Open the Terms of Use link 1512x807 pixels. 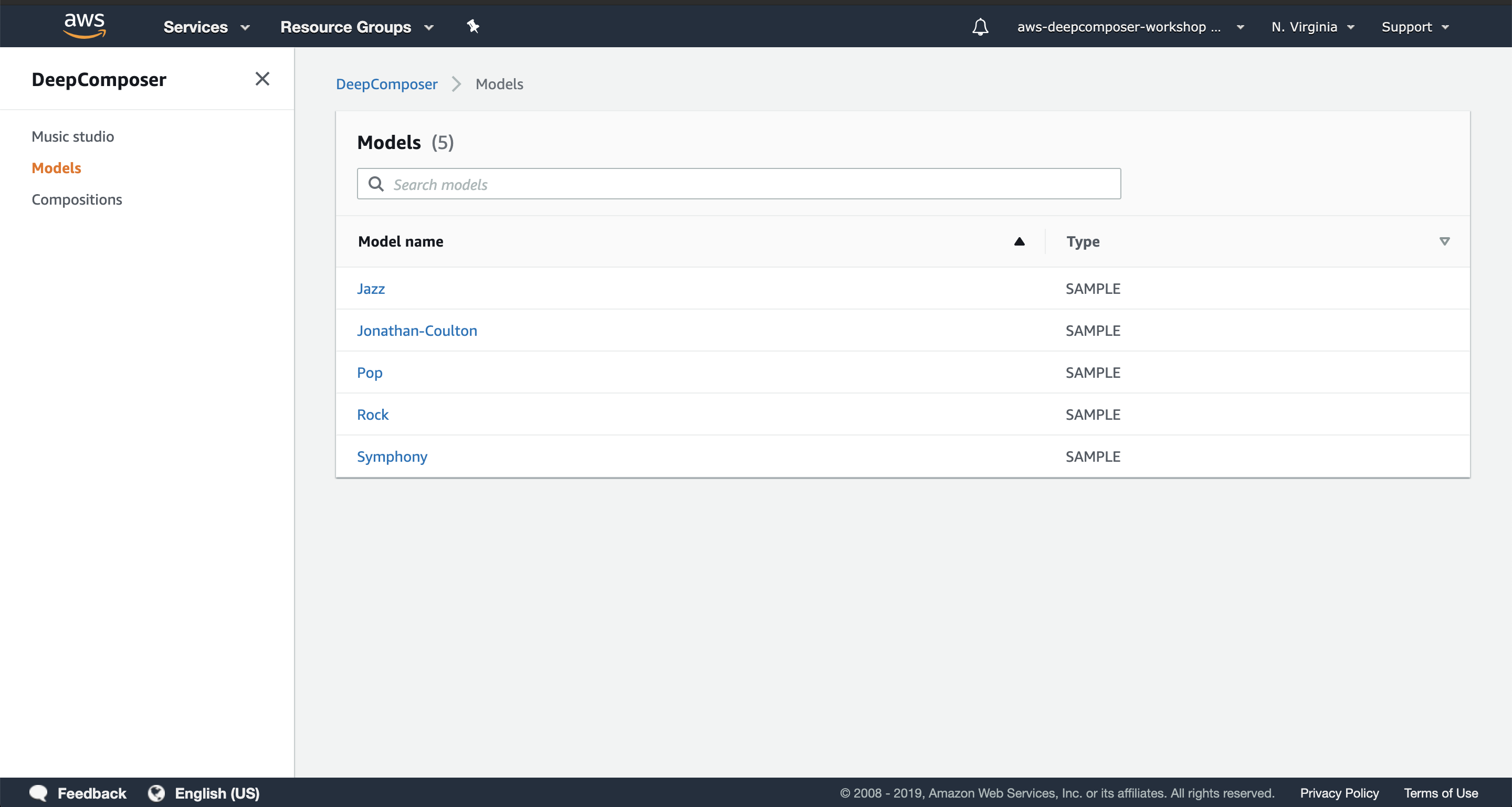click(1441, 793)
